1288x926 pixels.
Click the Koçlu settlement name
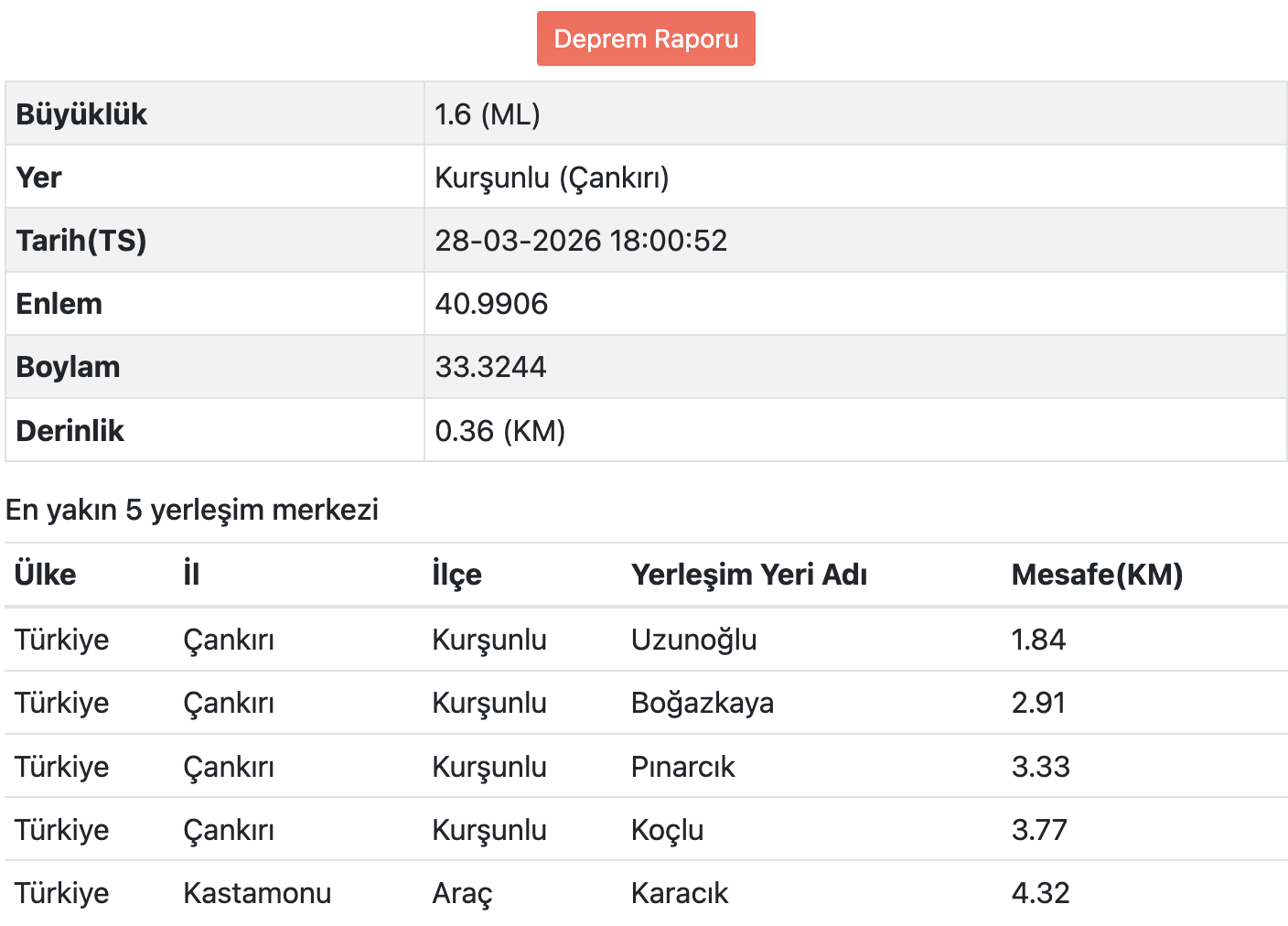667,830
